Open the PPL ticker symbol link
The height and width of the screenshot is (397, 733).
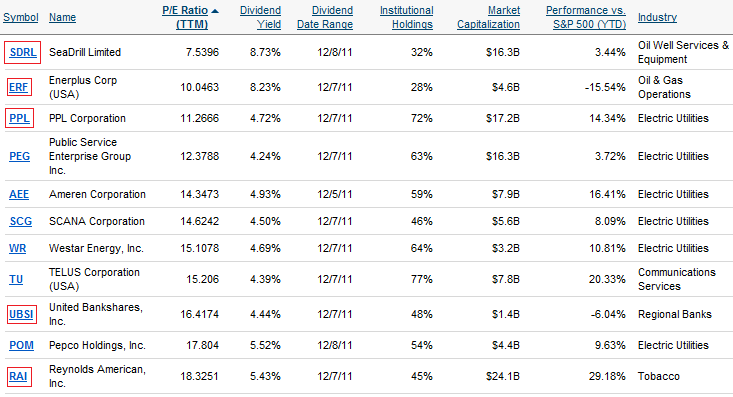20,118
